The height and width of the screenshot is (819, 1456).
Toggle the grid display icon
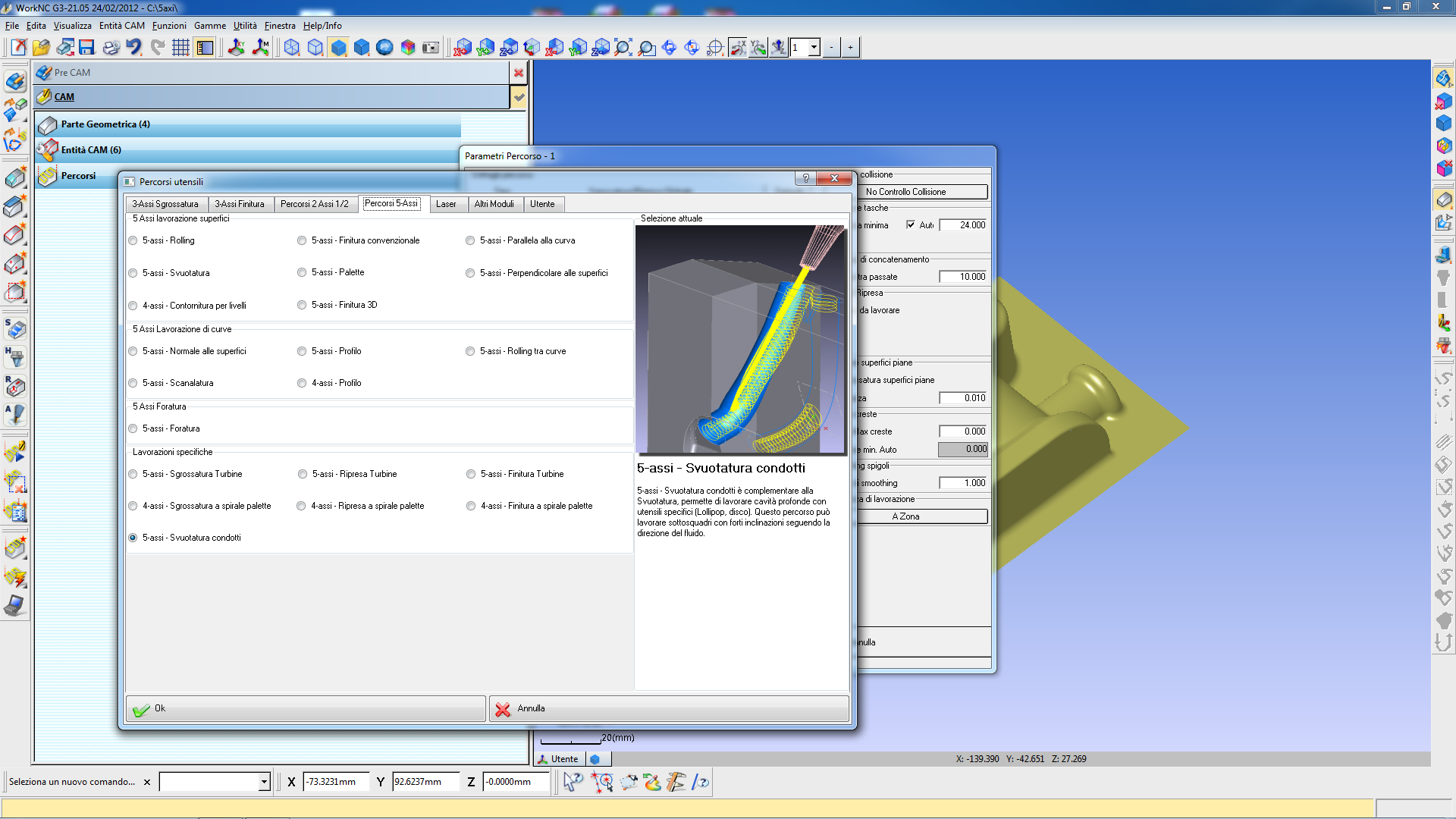[180, 48]
